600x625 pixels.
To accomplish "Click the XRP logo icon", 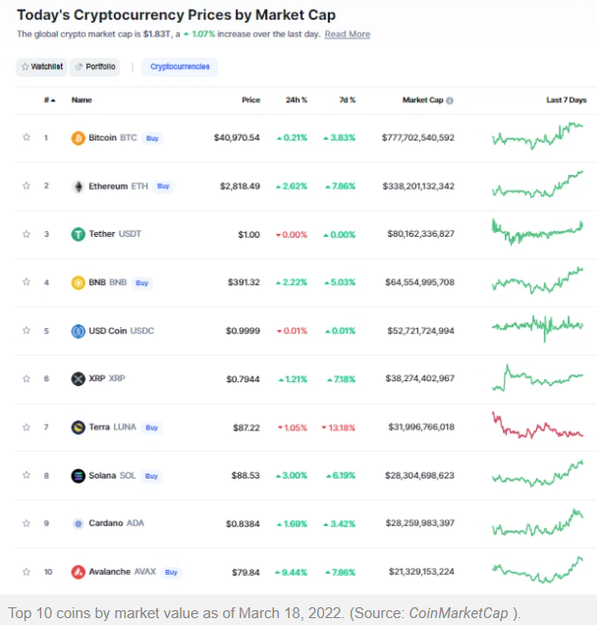I will [x=78, y=379].
